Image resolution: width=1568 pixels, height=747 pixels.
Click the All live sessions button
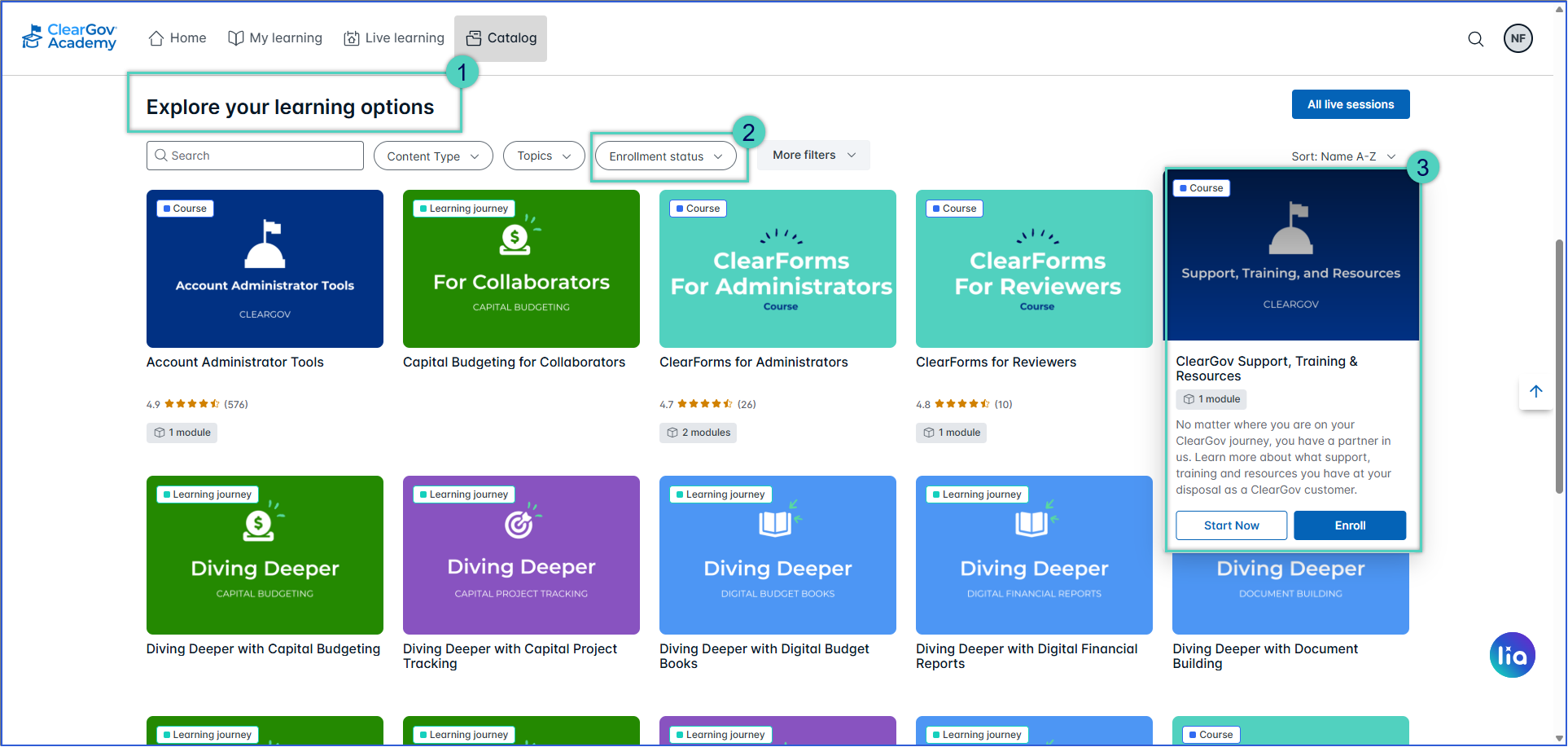coord(1351,104)
